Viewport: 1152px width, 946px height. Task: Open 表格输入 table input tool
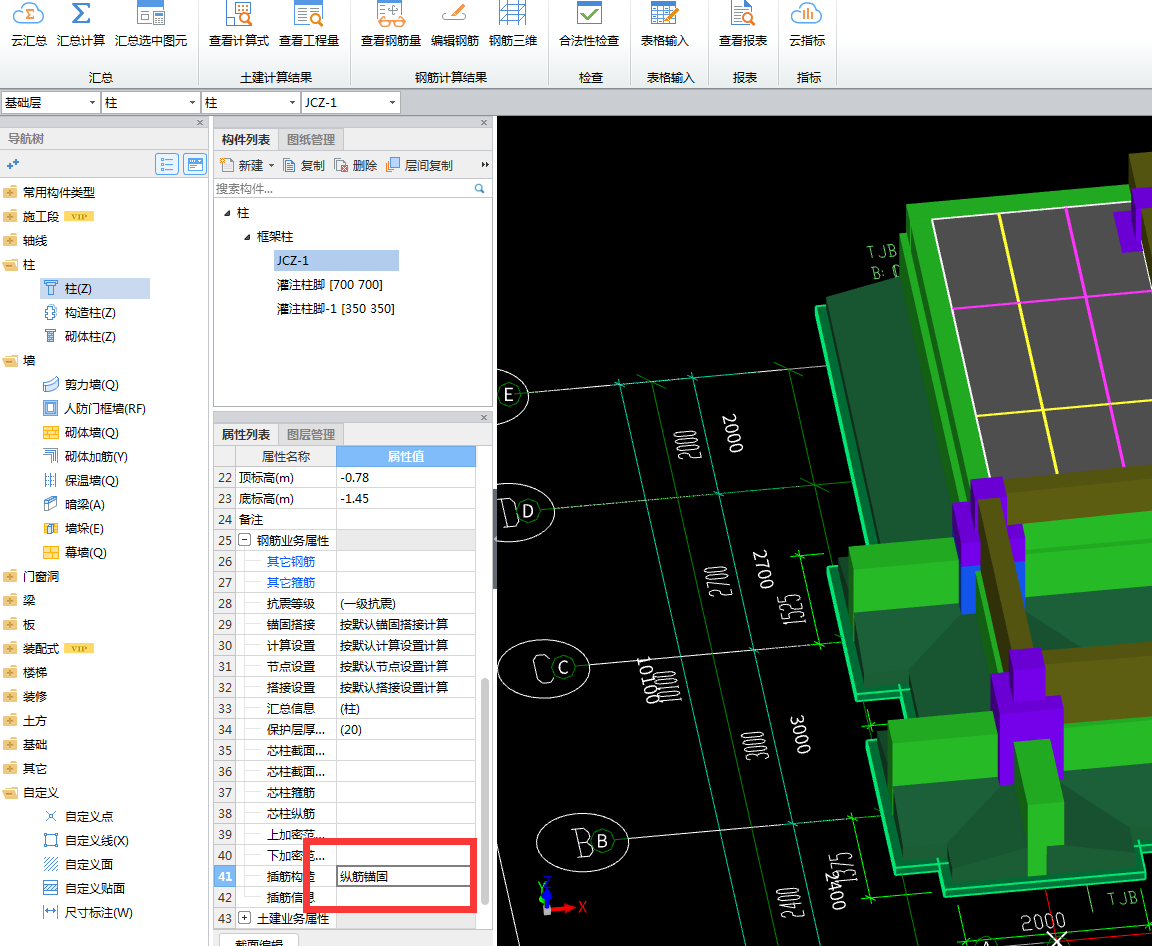pos(664,25)
